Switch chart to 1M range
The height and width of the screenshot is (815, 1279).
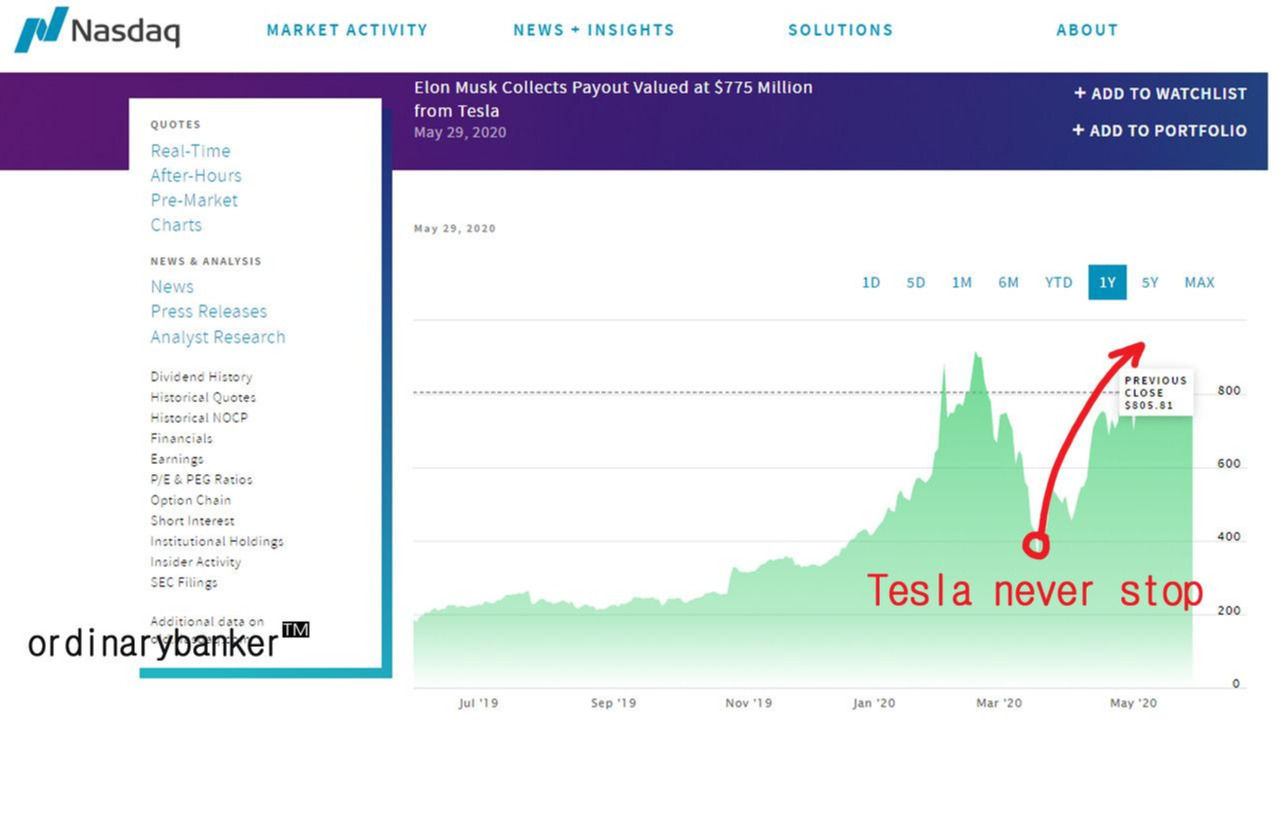pos(962,283)
